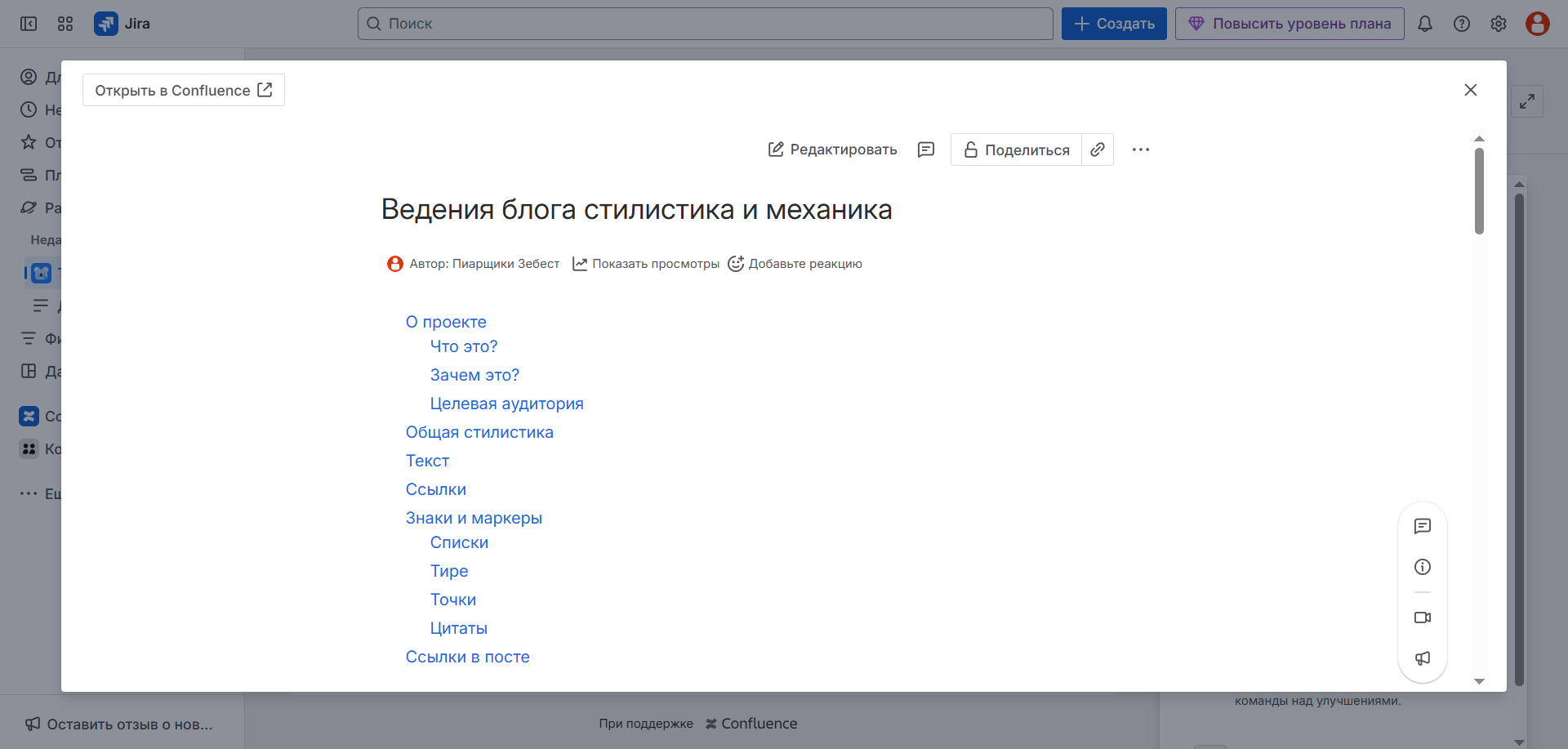Screen dimensions: 1568x749
Task: Open the app switcher grid
Action: point(65,24)
